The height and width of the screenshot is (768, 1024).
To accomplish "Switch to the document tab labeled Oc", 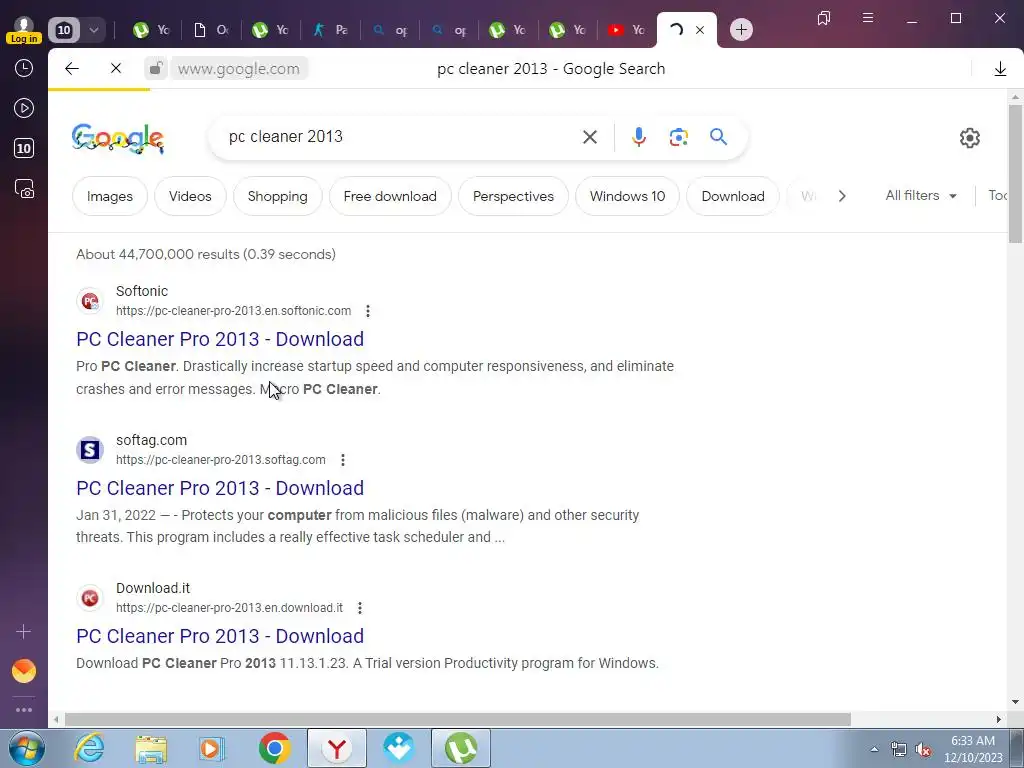I will [211, 30].
